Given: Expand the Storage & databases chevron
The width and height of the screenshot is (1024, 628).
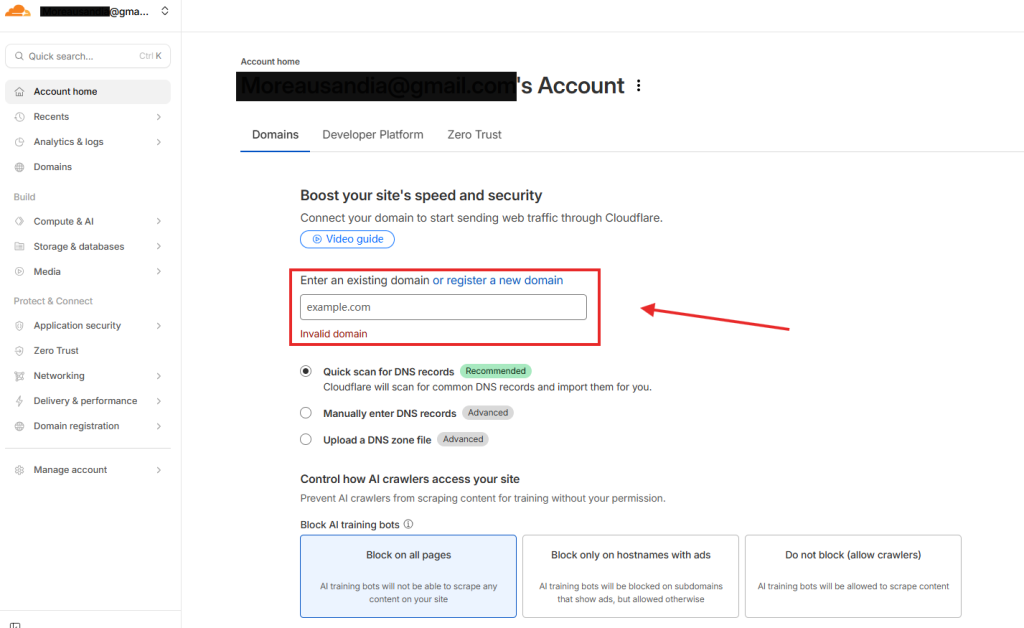Looking at the screenshot, I should (x=159, y=247).
